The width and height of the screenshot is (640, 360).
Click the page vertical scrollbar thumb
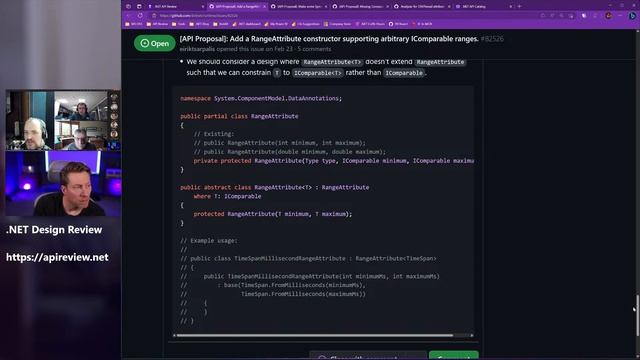[637, 316]
